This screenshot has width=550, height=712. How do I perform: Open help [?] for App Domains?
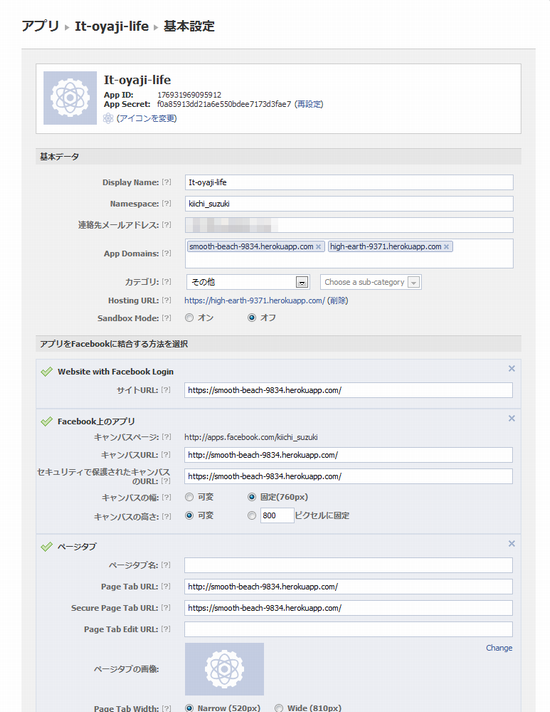click(x=167, y=253)
